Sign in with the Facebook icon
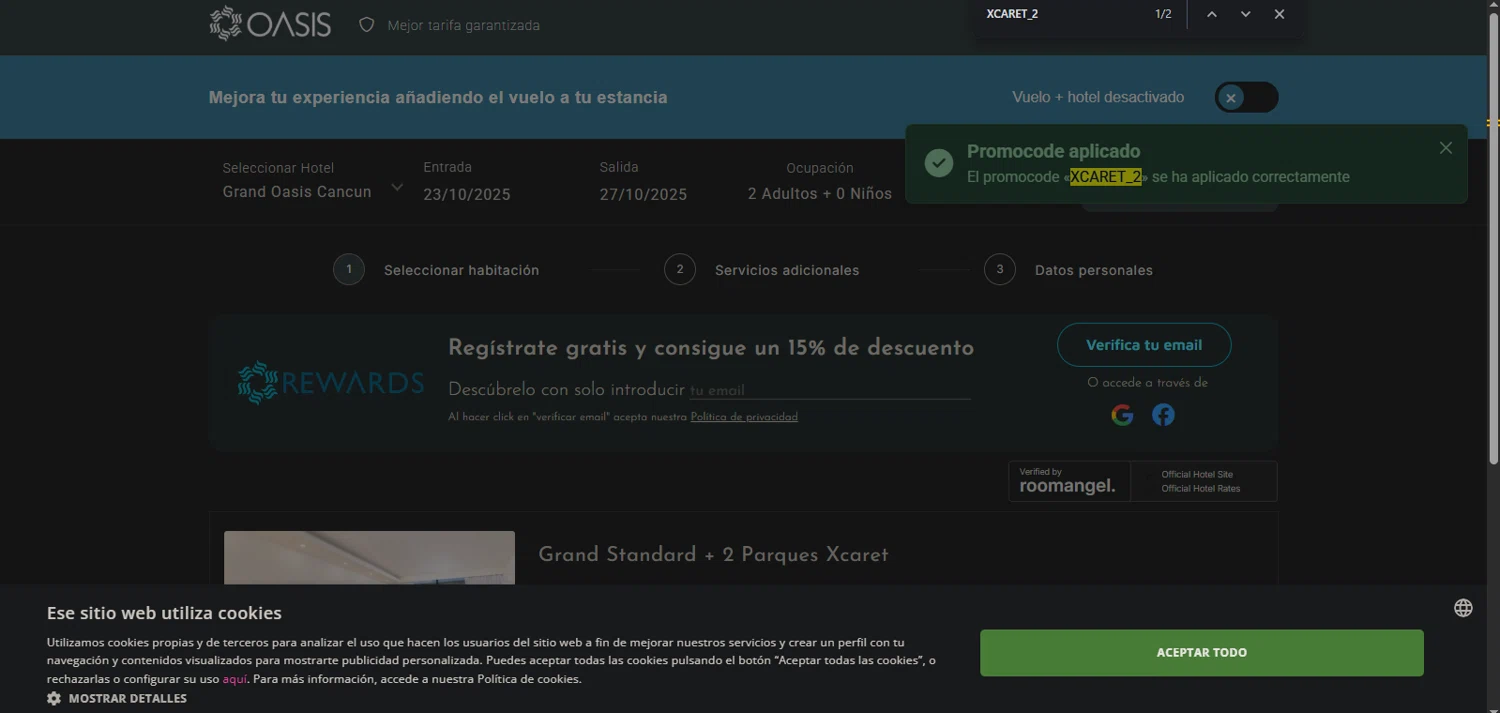1500x713 pixels. click(x=1163, y=415)
